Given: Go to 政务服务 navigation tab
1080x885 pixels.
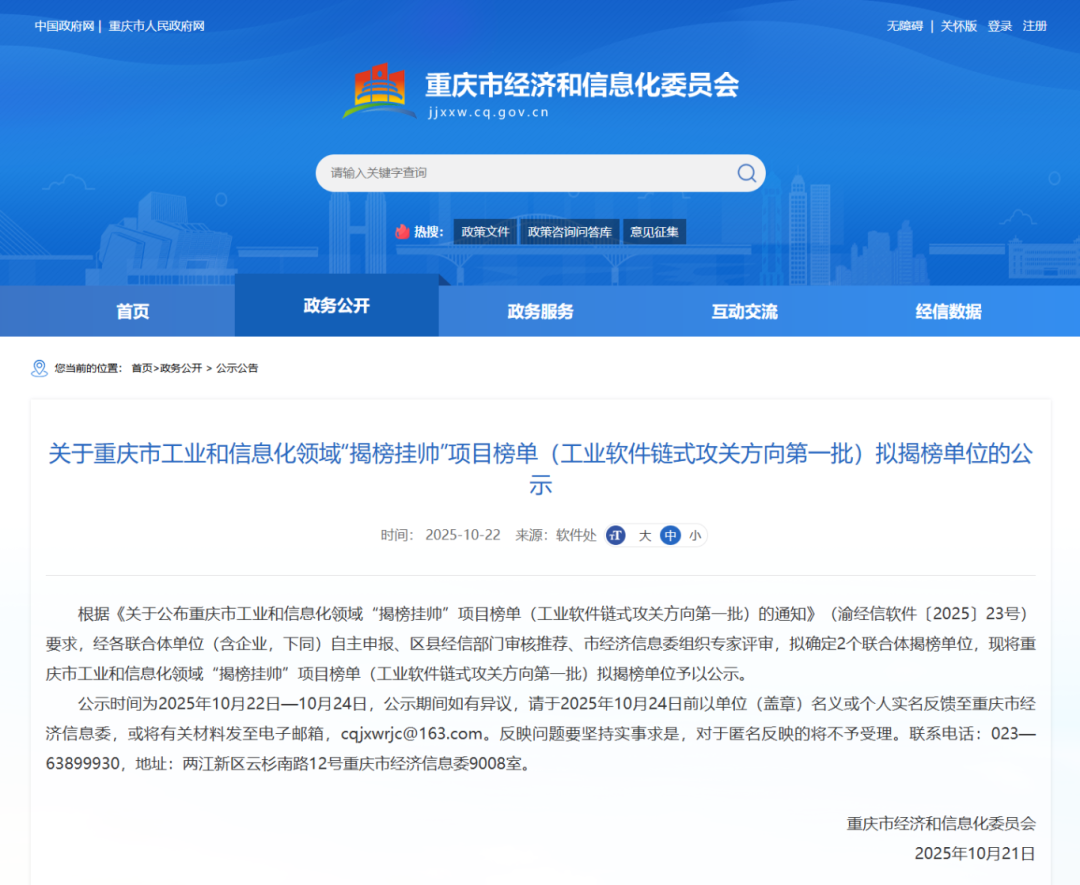Looking at the screenshot, I should [x=540, y=312].
